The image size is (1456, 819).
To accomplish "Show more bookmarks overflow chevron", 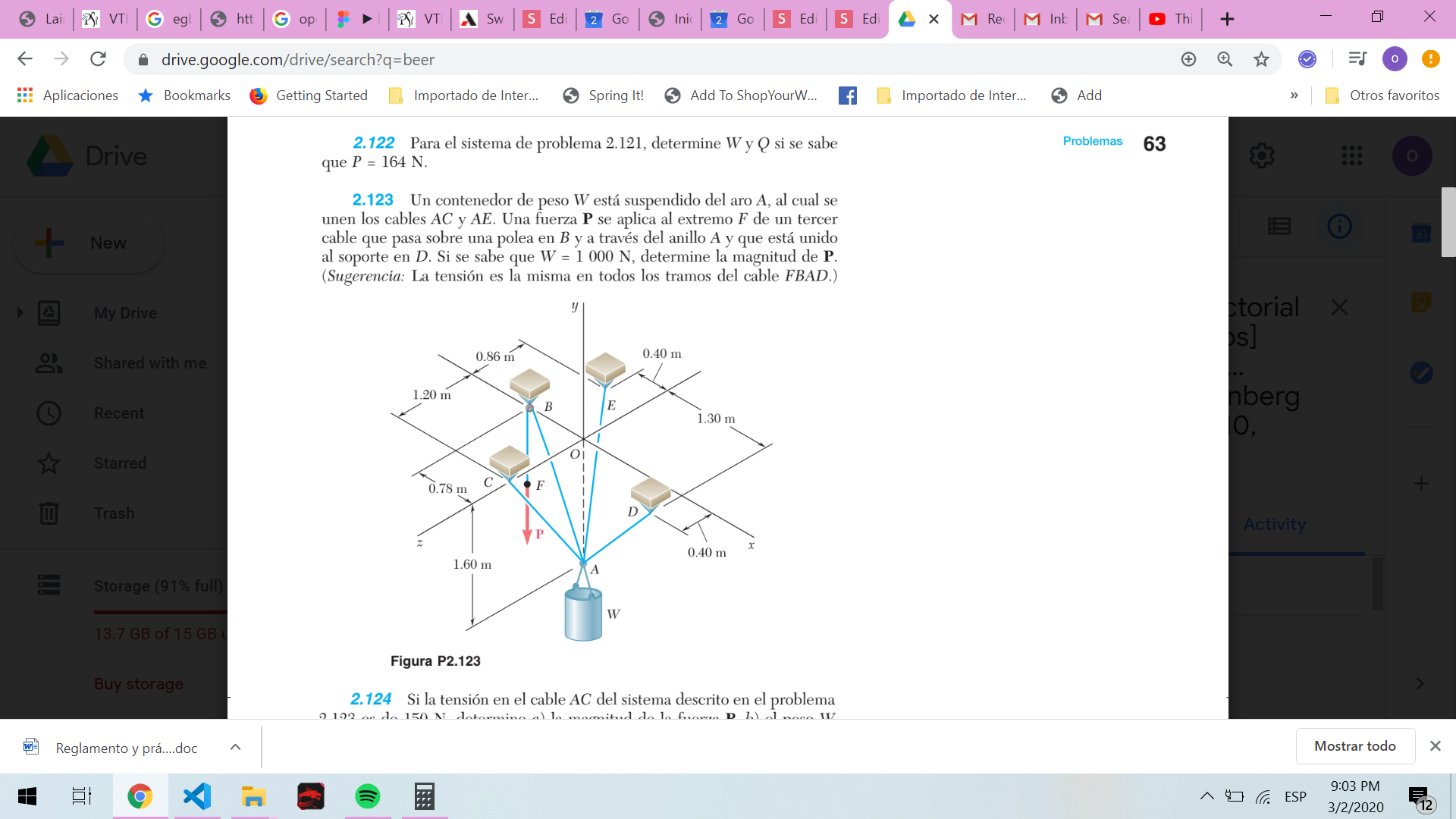I will point(1294,96).
